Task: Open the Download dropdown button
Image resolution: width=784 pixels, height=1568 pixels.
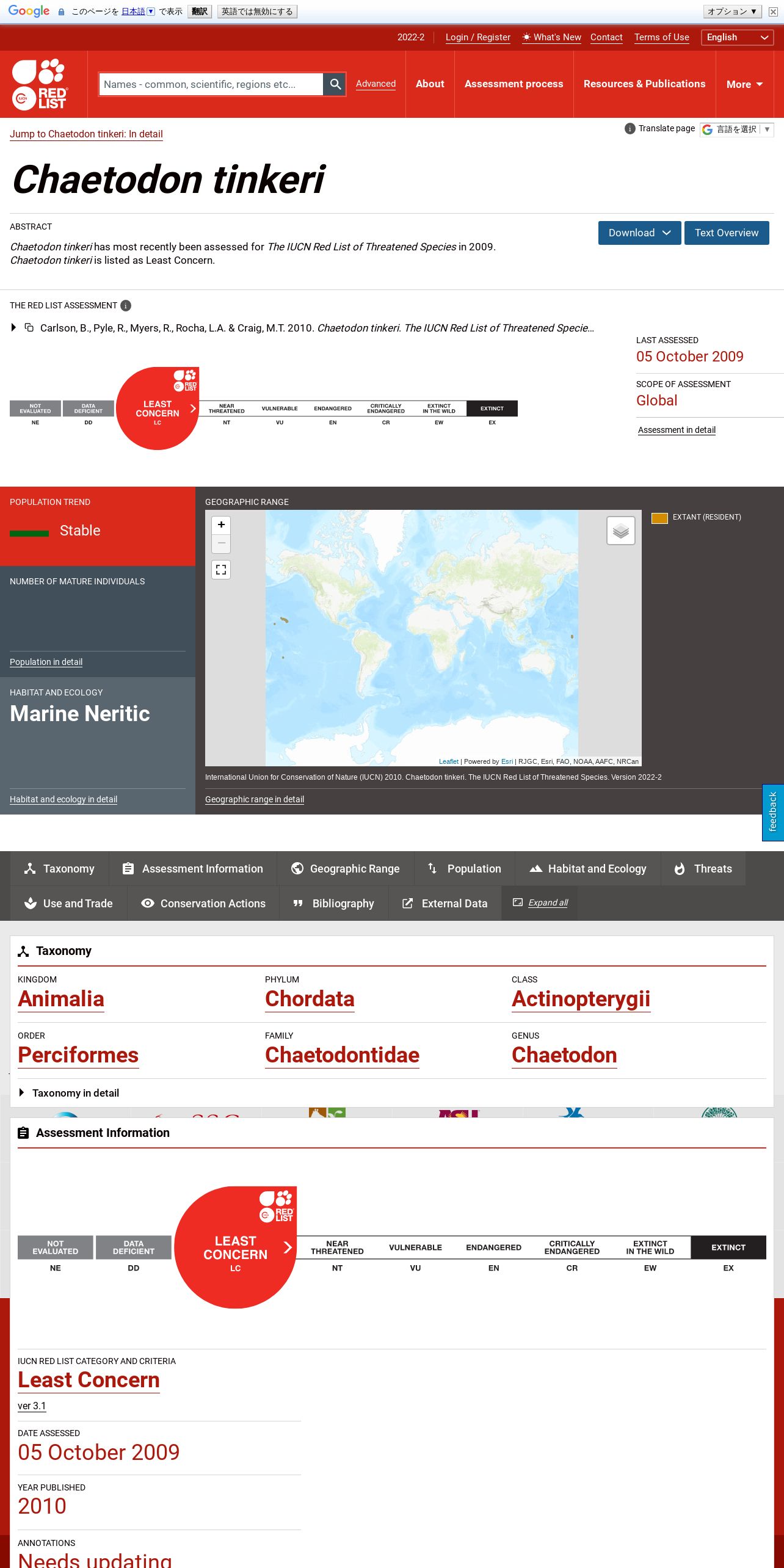Action: click(639, 233)
